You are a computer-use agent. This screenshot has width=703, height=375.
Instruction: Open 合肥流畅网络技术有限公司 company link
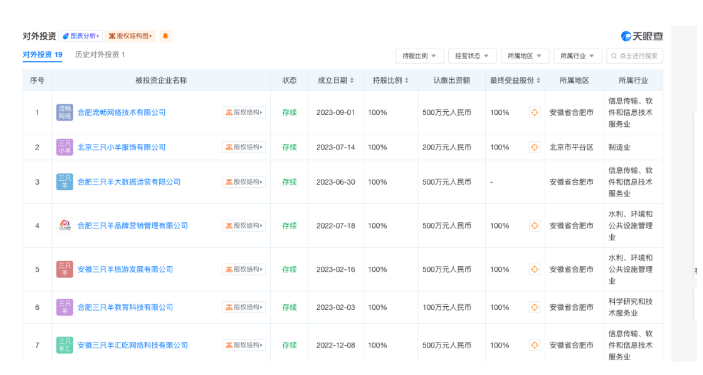pos(122,113)
